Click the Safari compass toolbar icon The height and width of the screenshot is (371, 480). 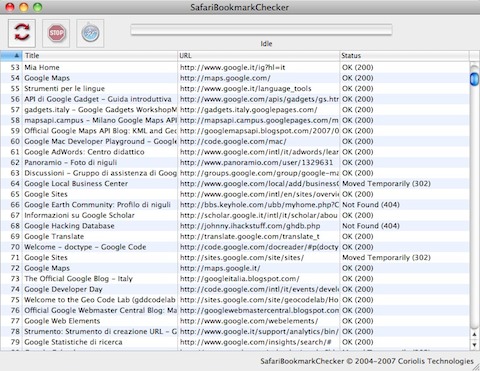90,33
